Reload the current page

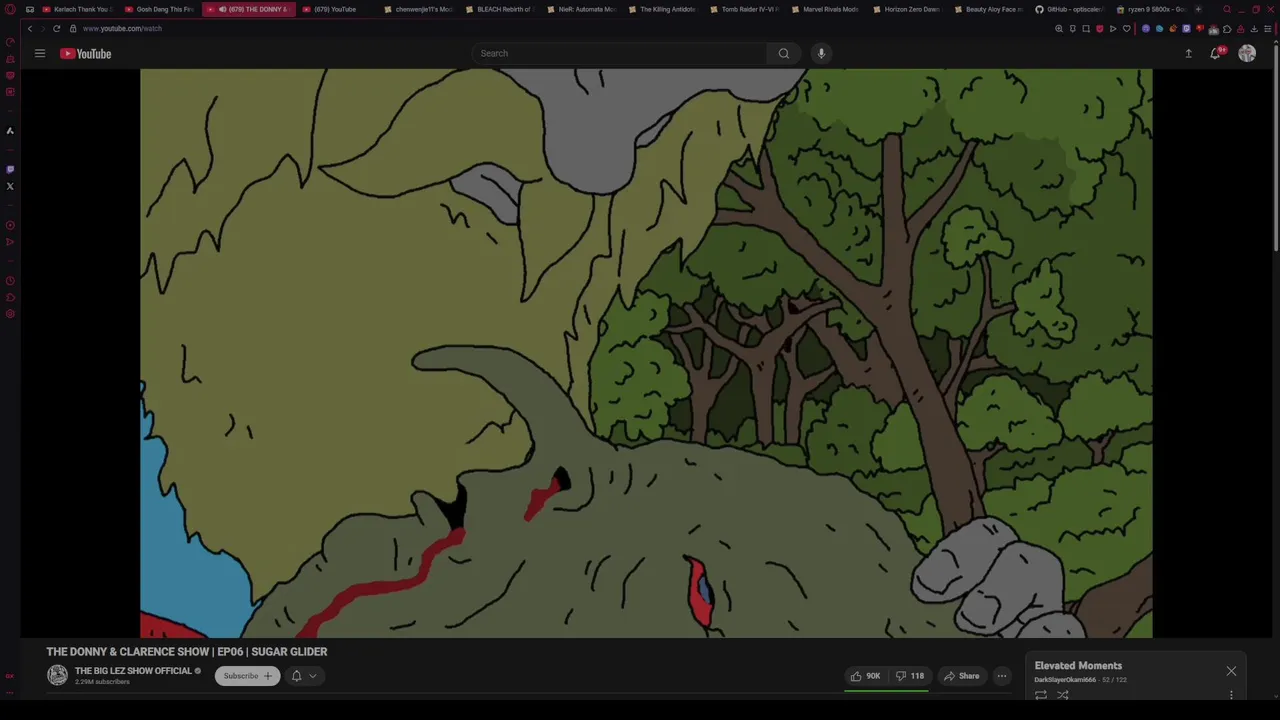pyautogui.click(x=56, y=28)
